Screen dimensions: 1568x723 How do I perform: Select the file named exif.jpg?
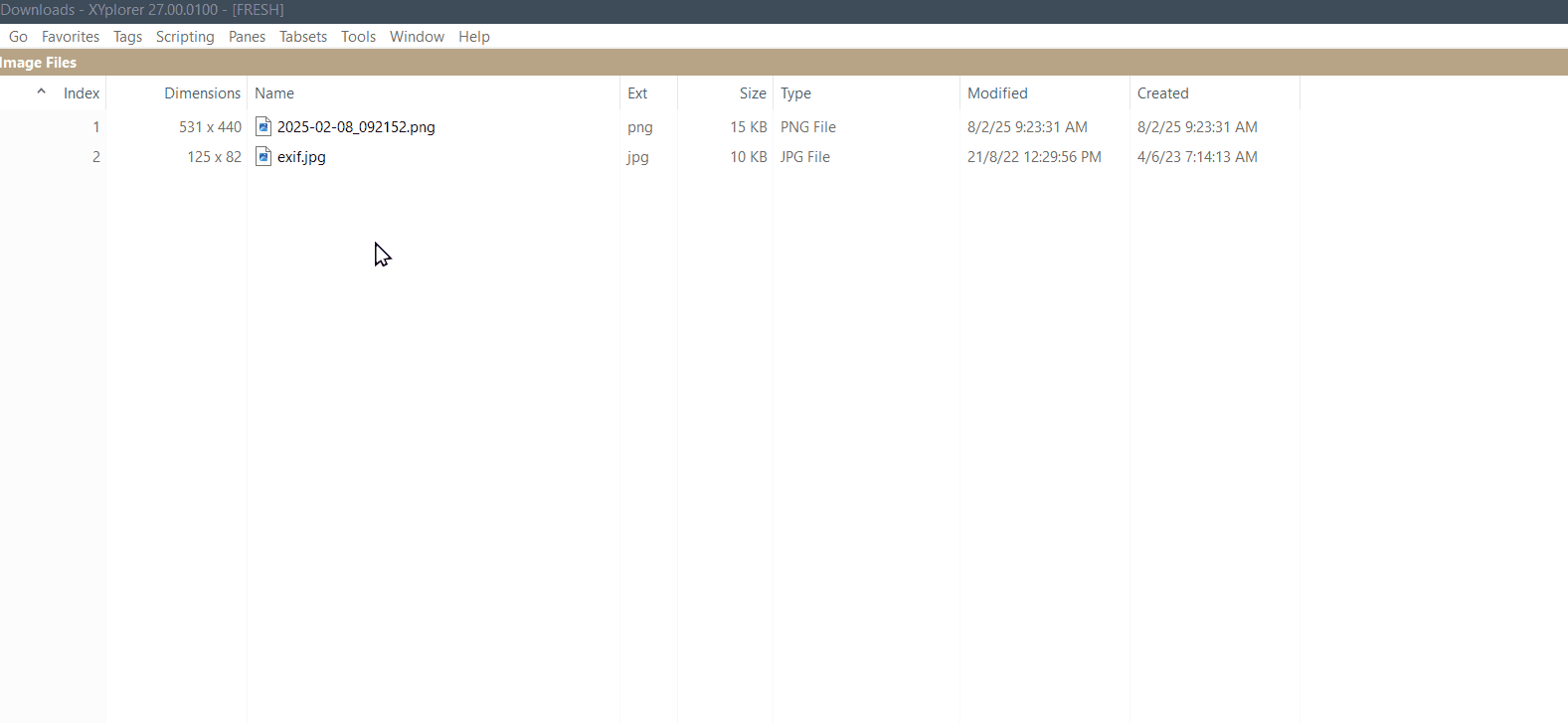click(x=301, y=157)
